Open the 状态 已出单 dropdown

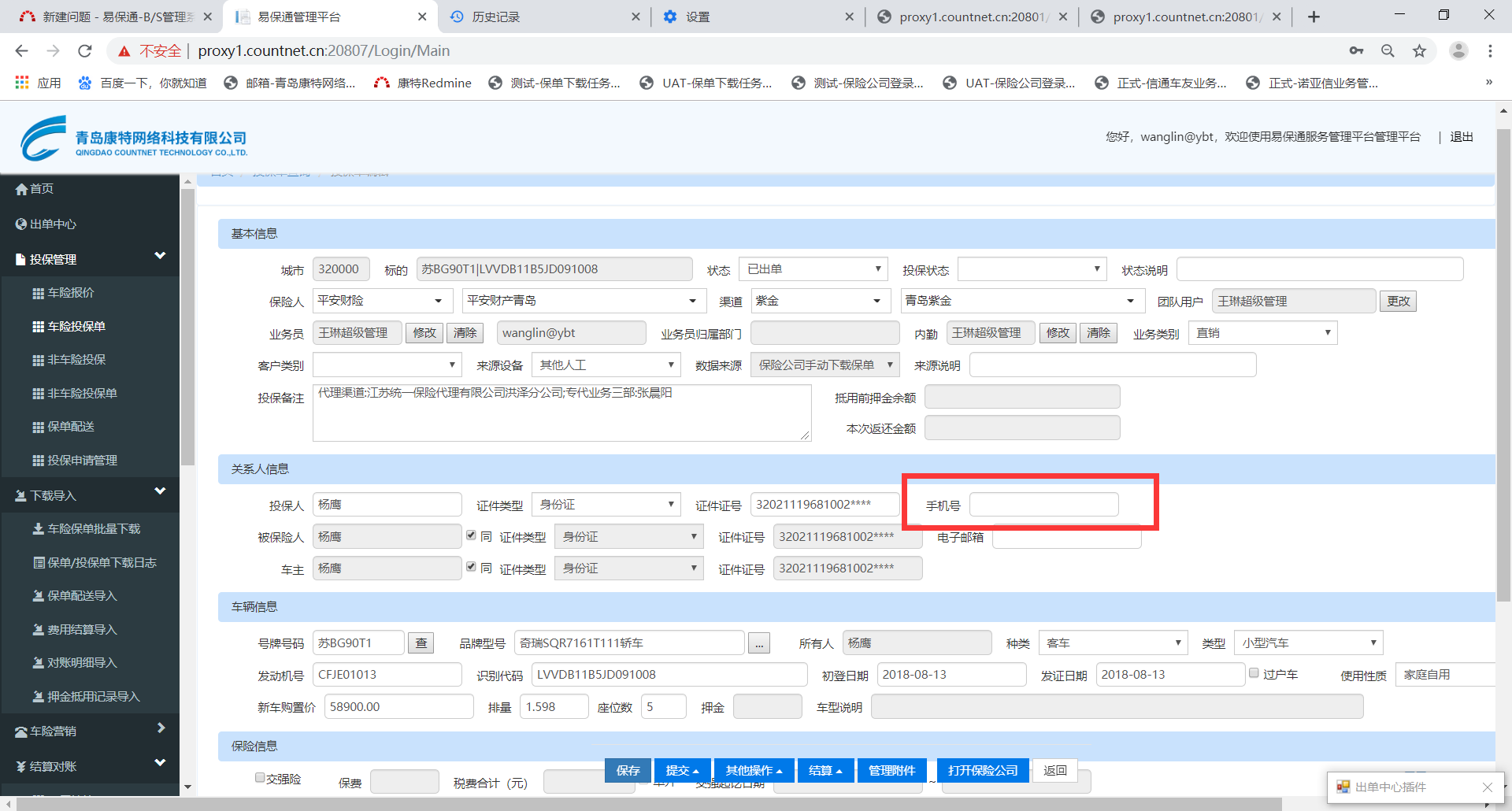813,269
